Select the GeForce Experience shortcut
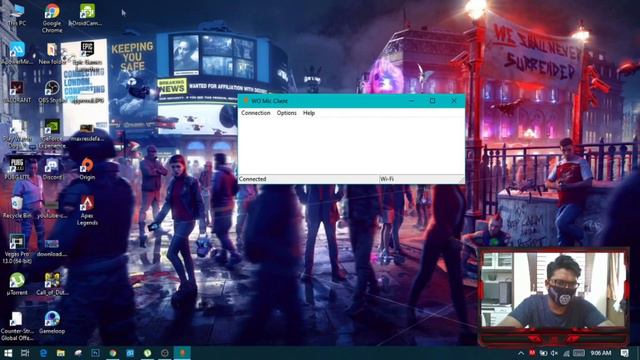 (52, 134)
